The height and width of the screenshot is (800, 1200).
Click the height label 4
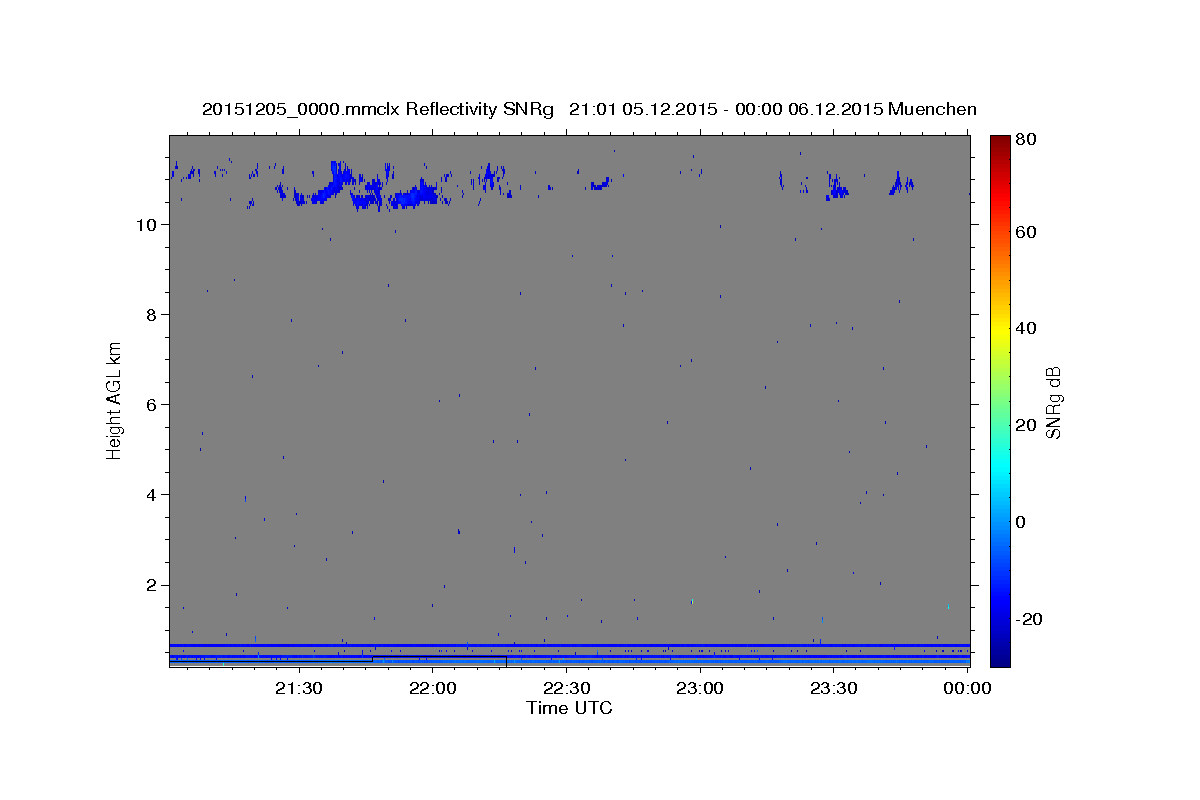(x=153, y=495)
